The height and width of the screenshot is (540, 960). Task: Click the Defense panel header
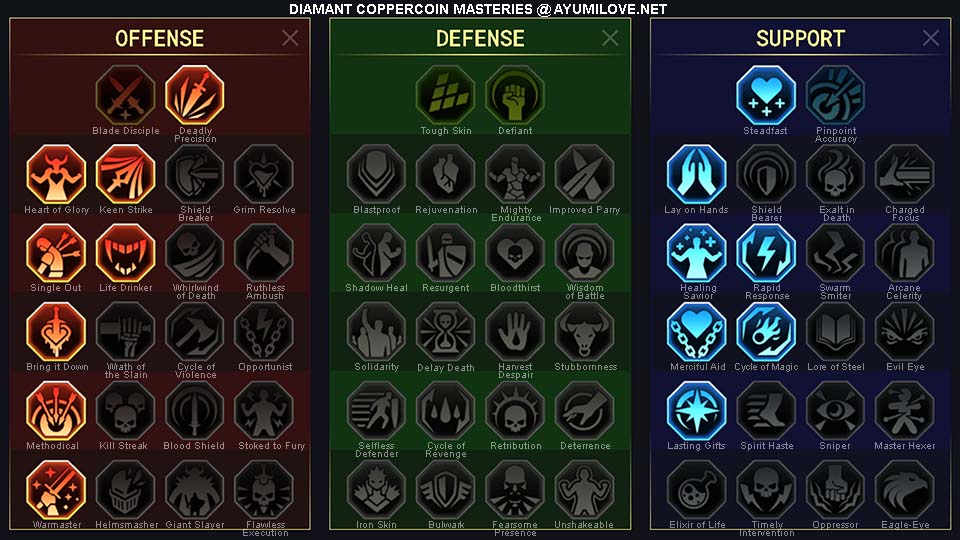[x=480, y=39]
